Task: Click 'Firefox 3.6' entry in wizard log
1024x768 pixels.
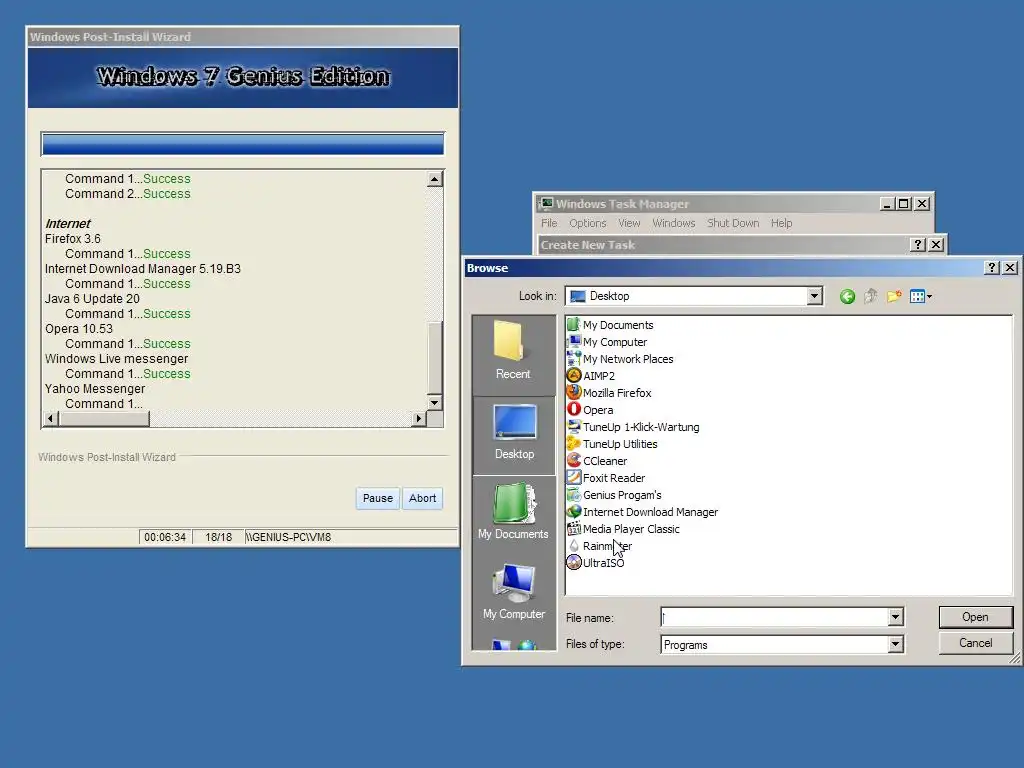Action: tap(72, 238)
